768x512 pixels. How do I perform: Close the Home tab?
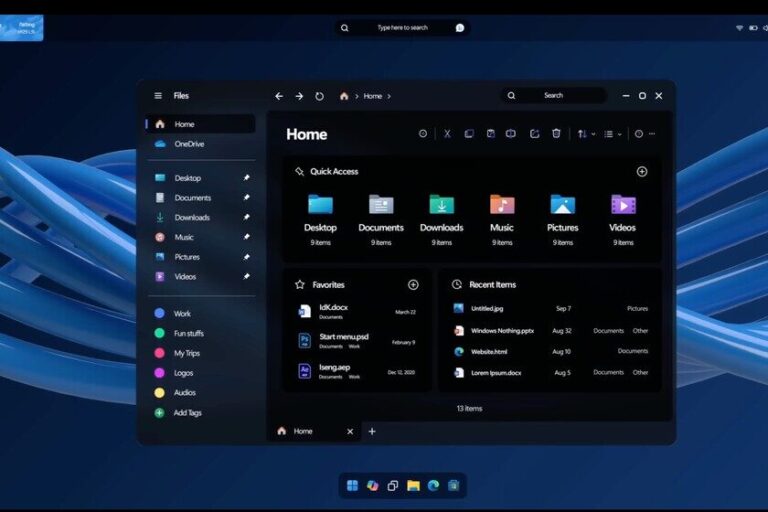[350, 432]
